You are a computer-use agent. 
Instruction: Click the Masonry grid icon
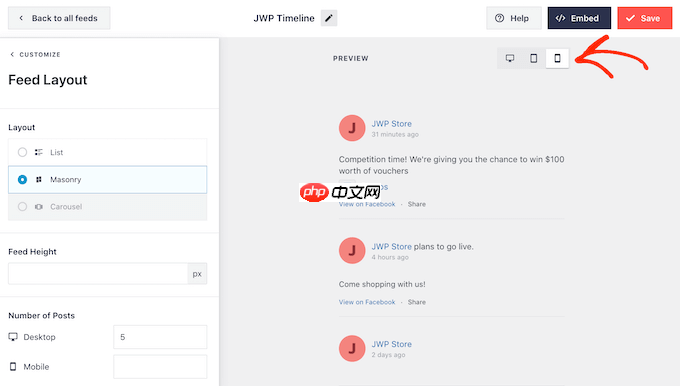(39, 180)
